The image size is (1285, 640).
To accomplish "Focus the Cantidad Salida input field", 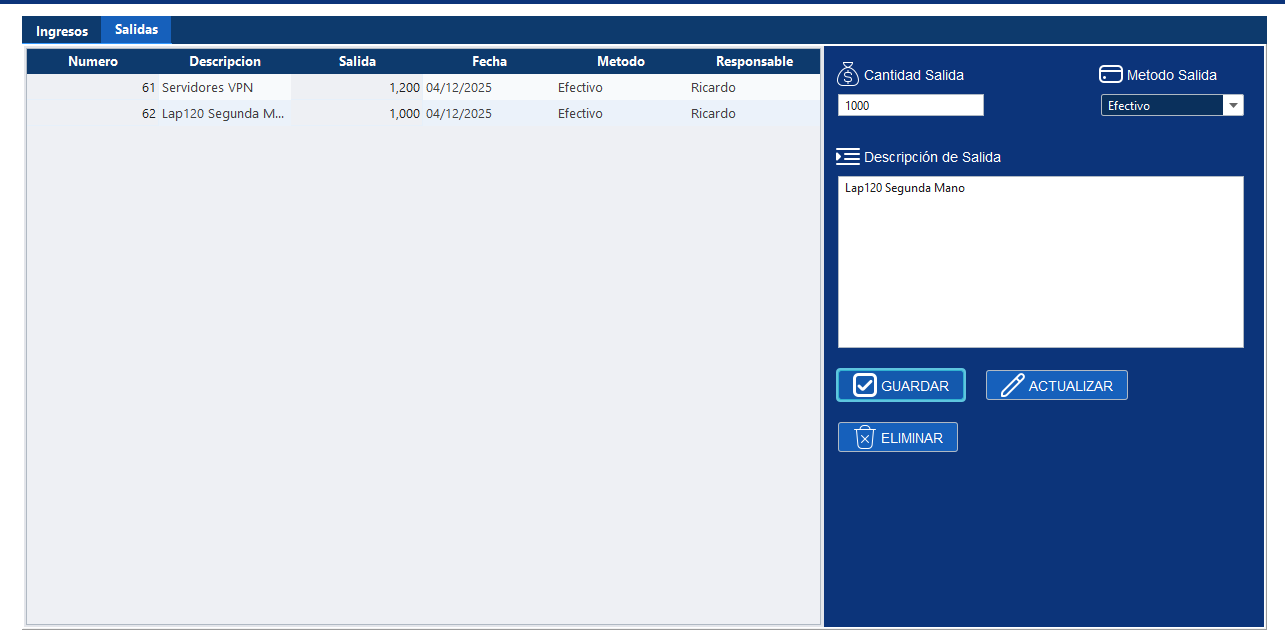I will [910, 105].
